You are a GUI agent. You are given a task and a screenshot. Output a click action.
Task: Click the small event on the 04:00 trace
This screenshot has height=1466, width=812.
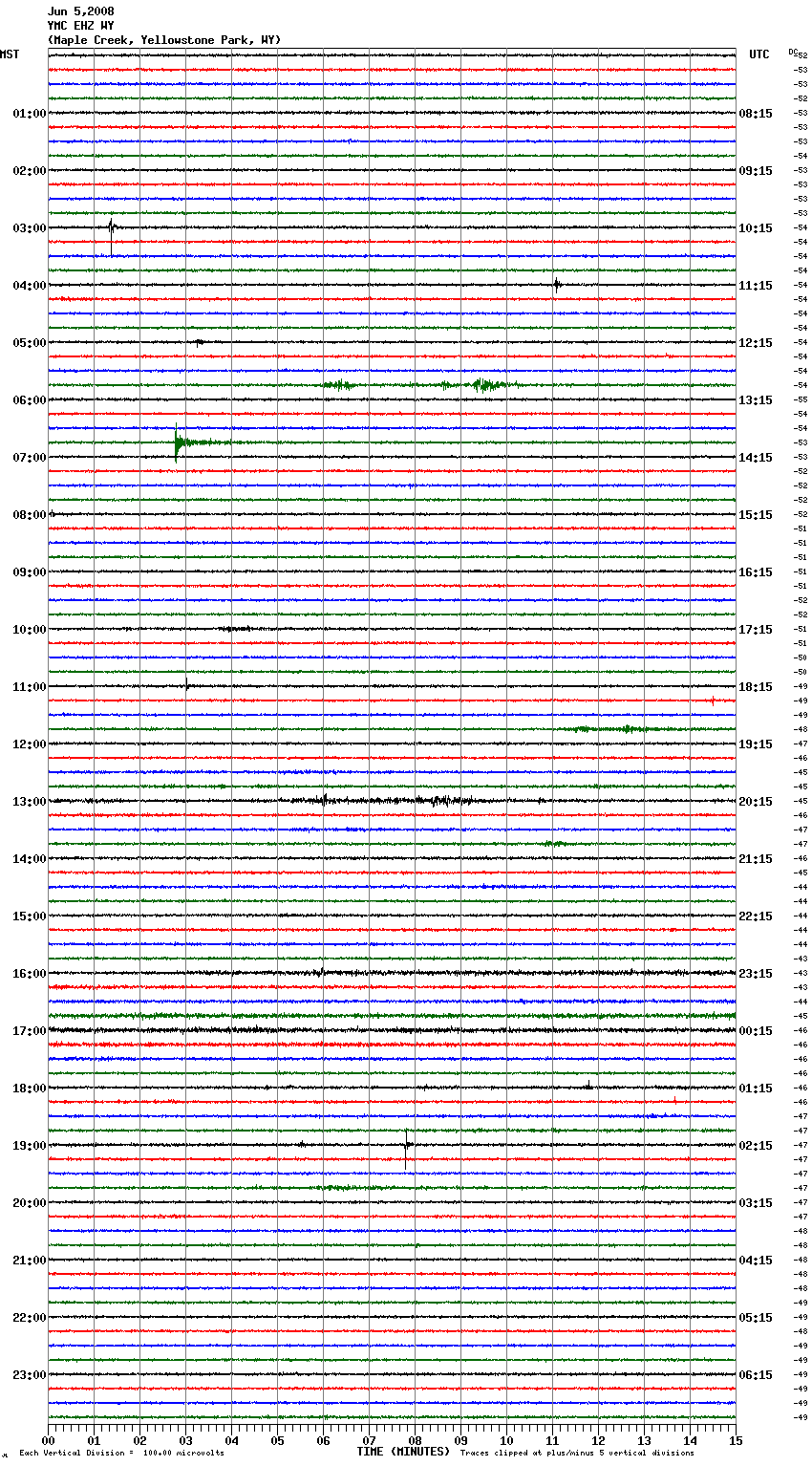[556, 284]
